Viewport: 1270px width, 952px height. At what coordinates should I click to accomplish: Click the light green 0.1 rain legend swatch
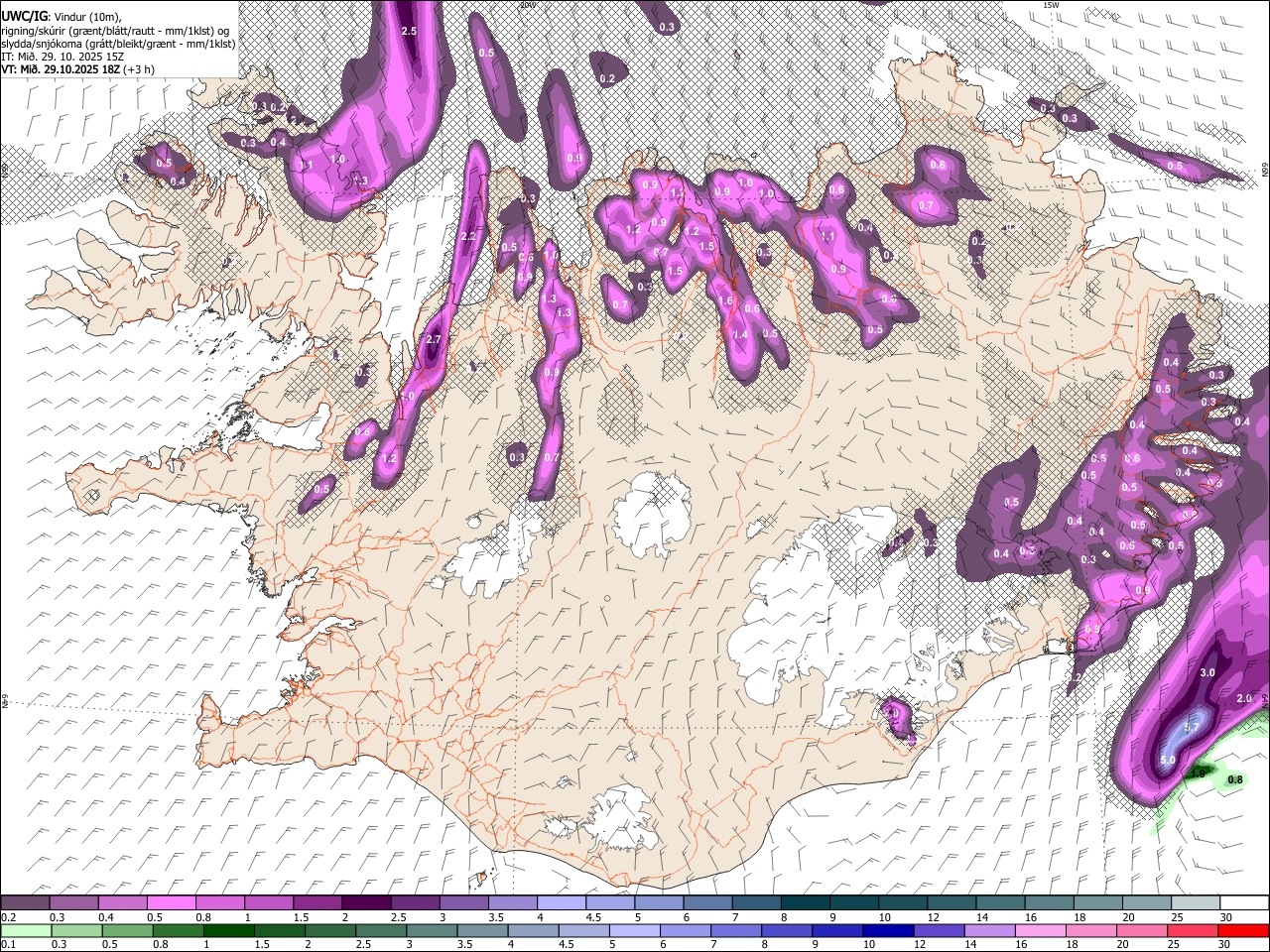27,930
